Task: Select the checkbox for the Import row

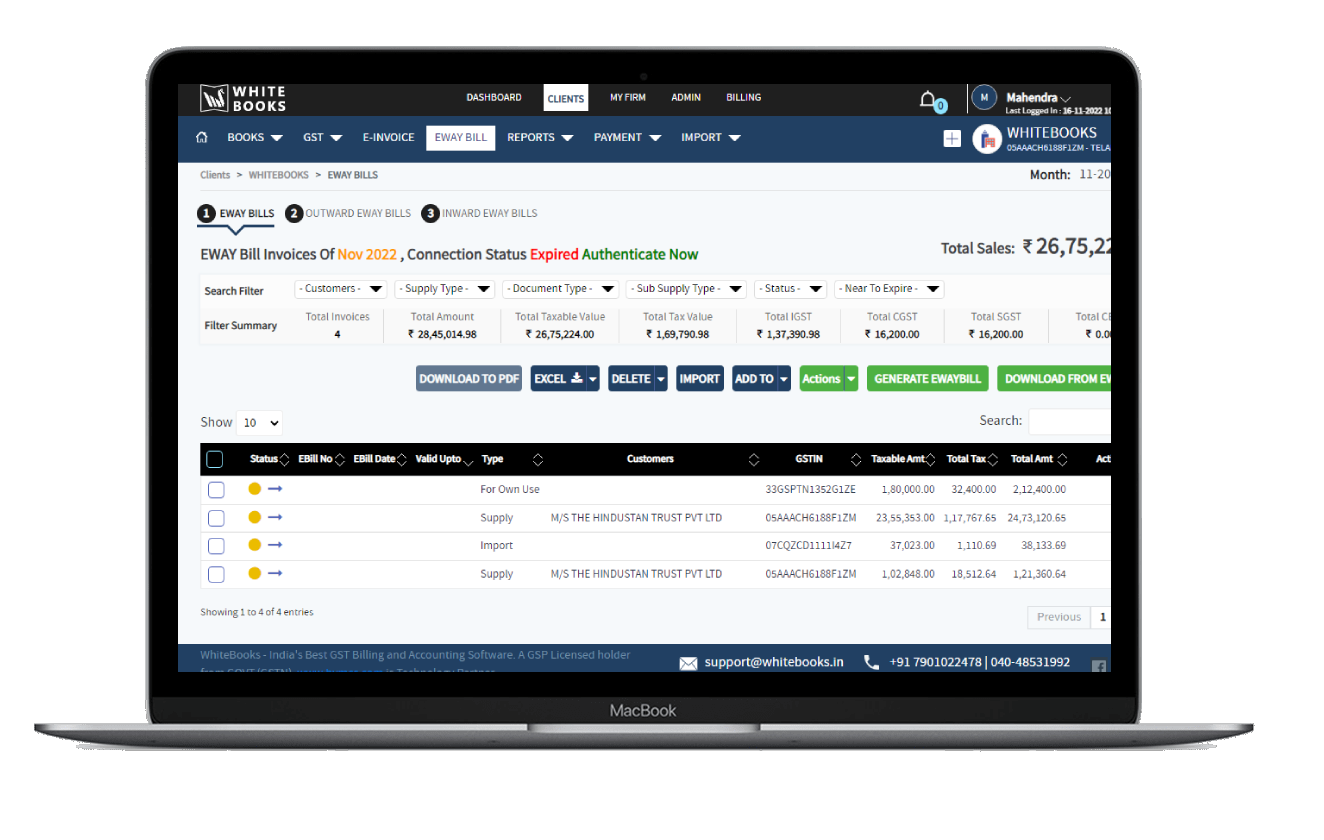Action: coord(216,546)
